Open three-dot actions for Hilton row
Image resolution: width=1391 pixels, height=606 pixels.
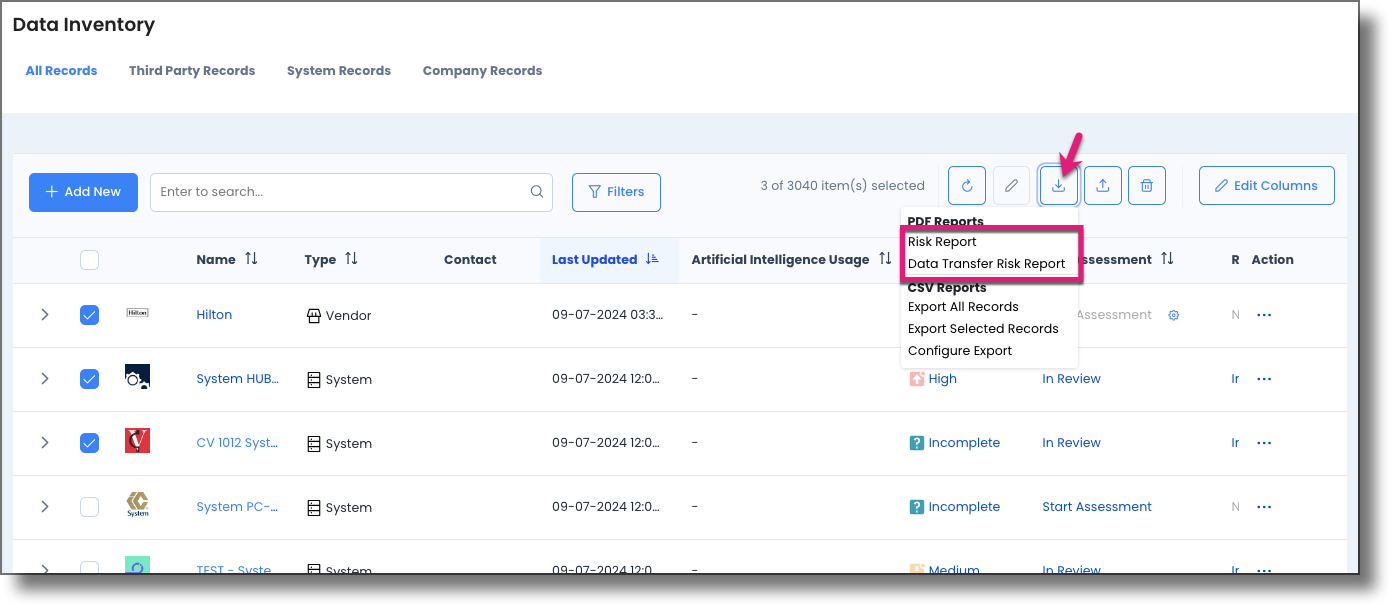click(1264, 315)
